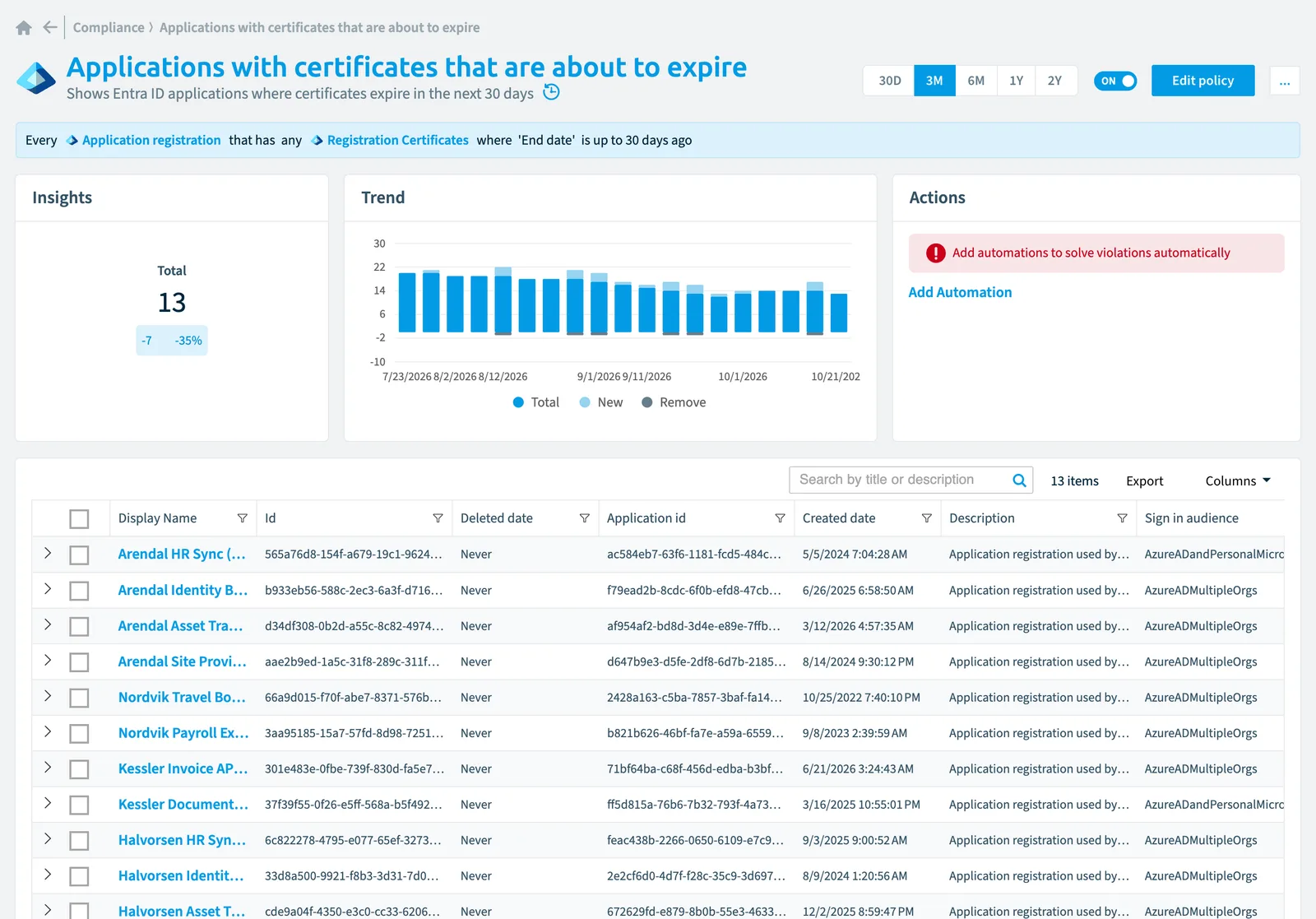Click the policy logo next to title

click(x=36, y=79)
